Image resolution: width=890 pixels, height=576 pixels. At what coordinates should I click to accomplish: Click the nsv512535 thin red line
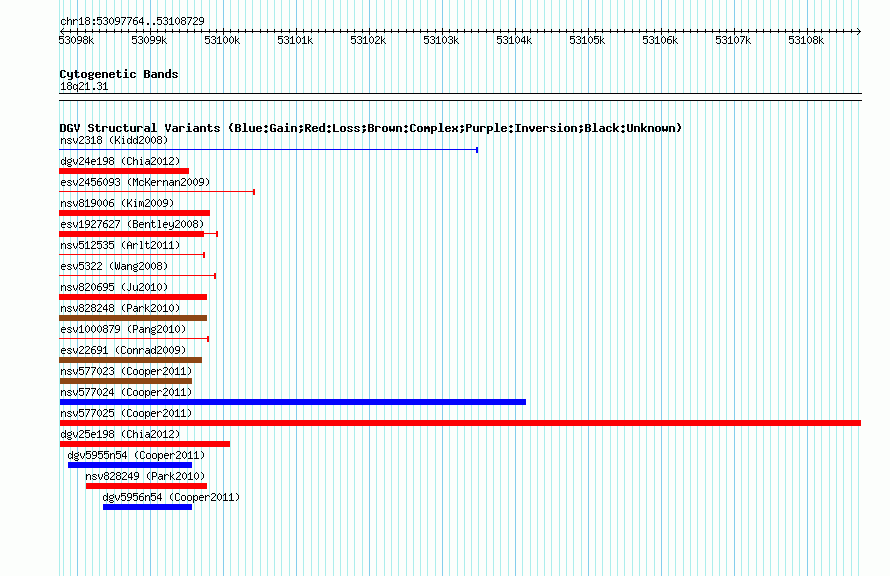(132, 255)
